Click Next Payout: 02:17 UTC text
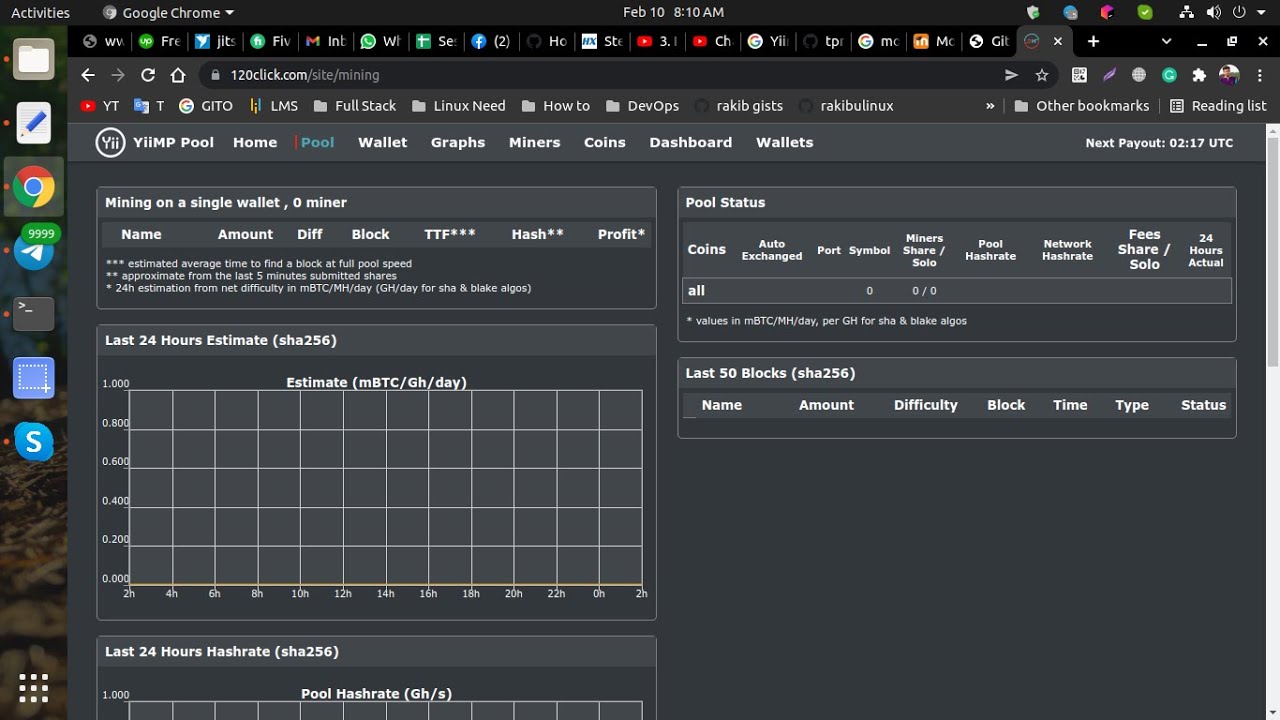Viewport: 1280px width, 720px height. [1159, 143]
